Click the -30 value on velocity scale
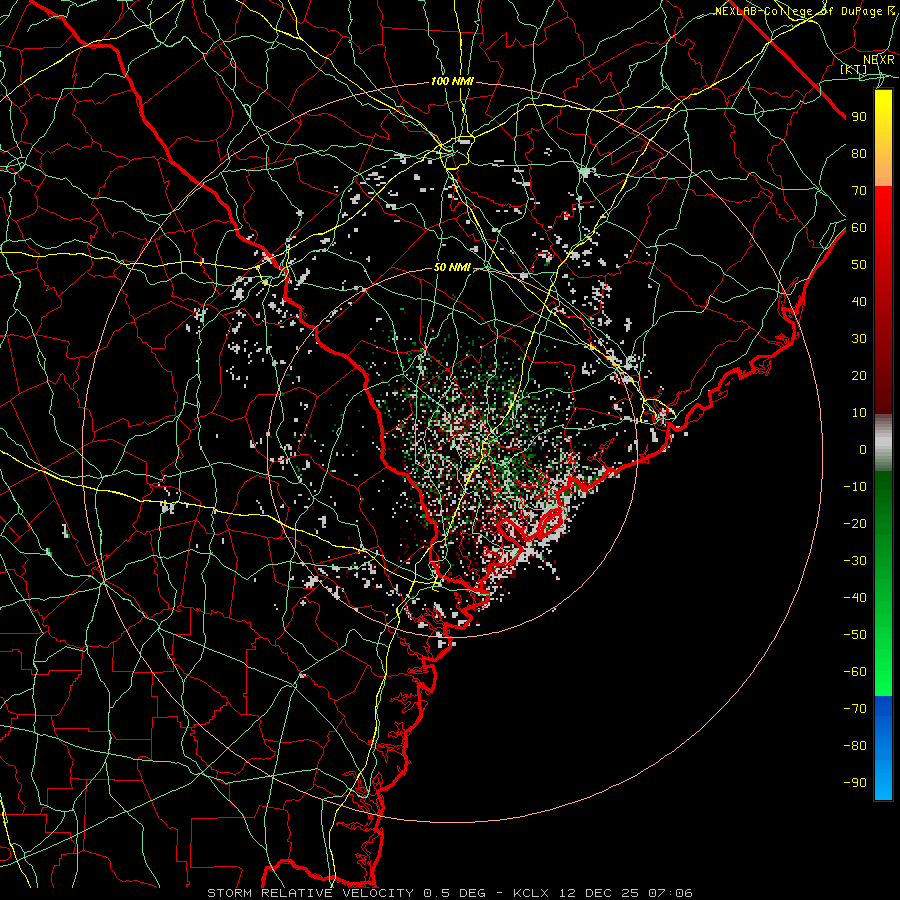This screenshot has height=900, width=900. pyautogui.click(x=855, y=561)
